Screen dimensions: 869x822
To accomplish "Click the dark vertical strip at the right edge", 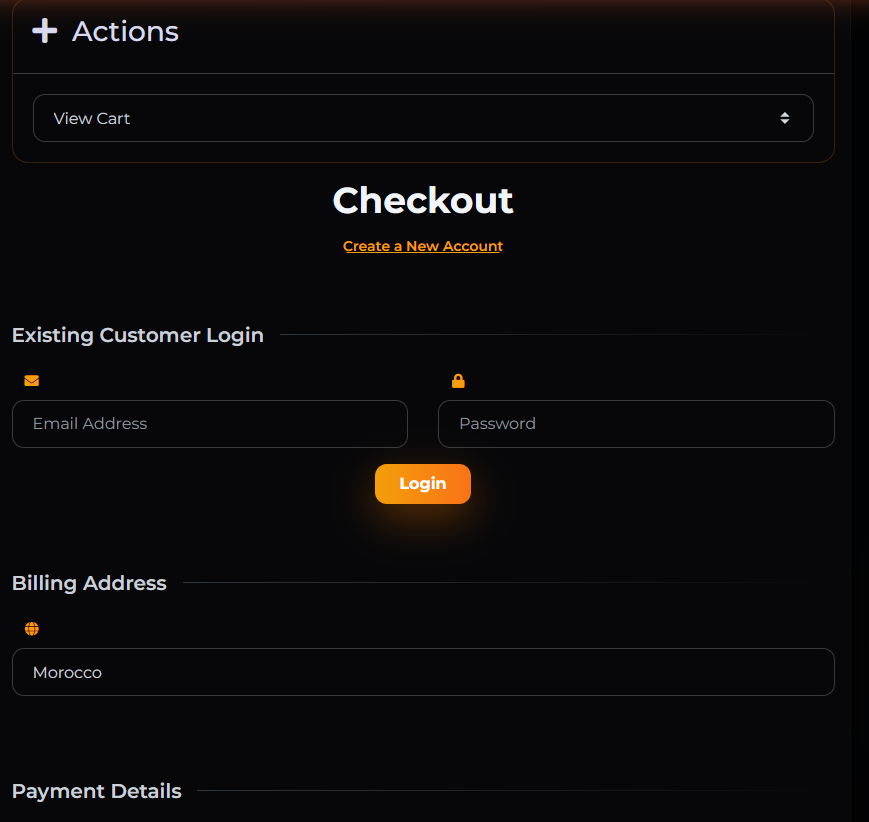I will pos(859,400).
